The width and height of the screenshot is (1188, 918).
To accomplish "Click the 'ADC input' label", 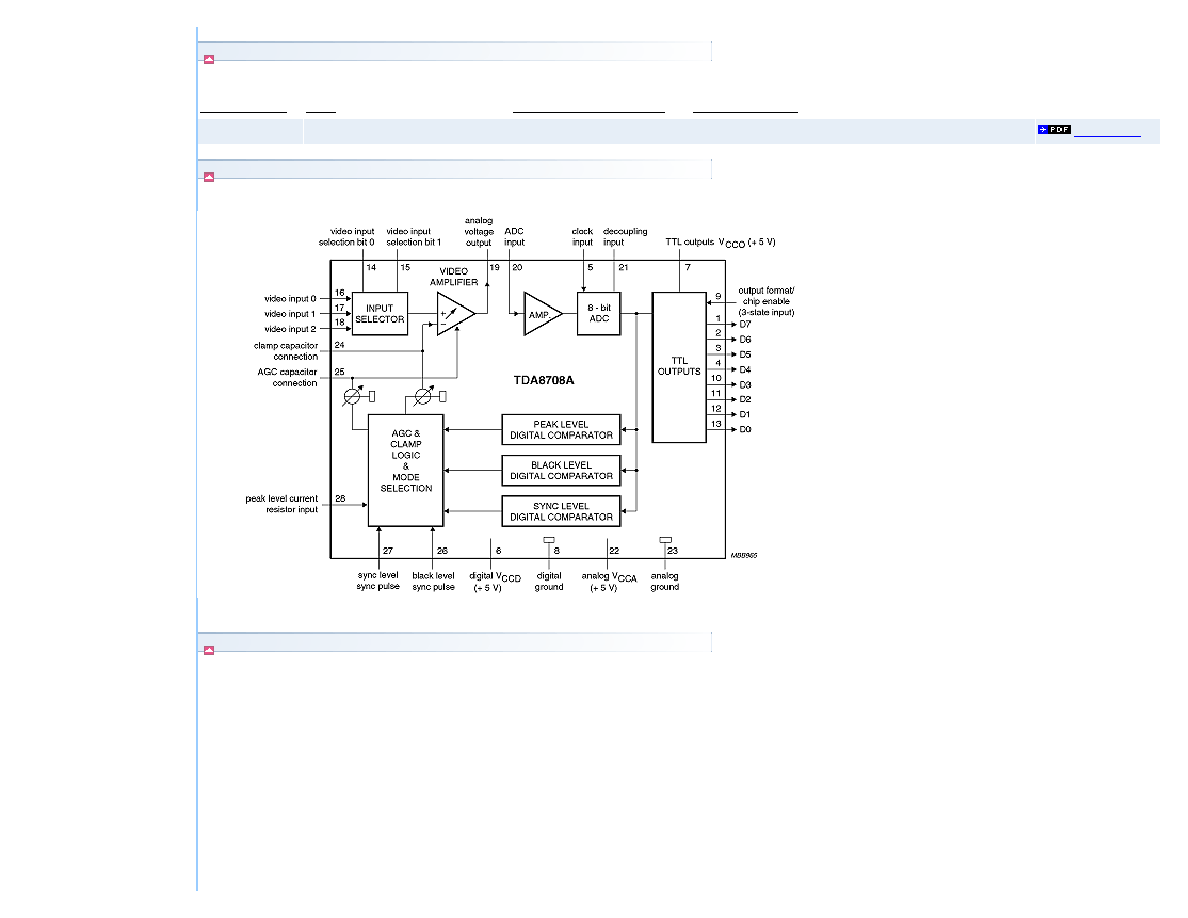I will [x=514, y=237].
